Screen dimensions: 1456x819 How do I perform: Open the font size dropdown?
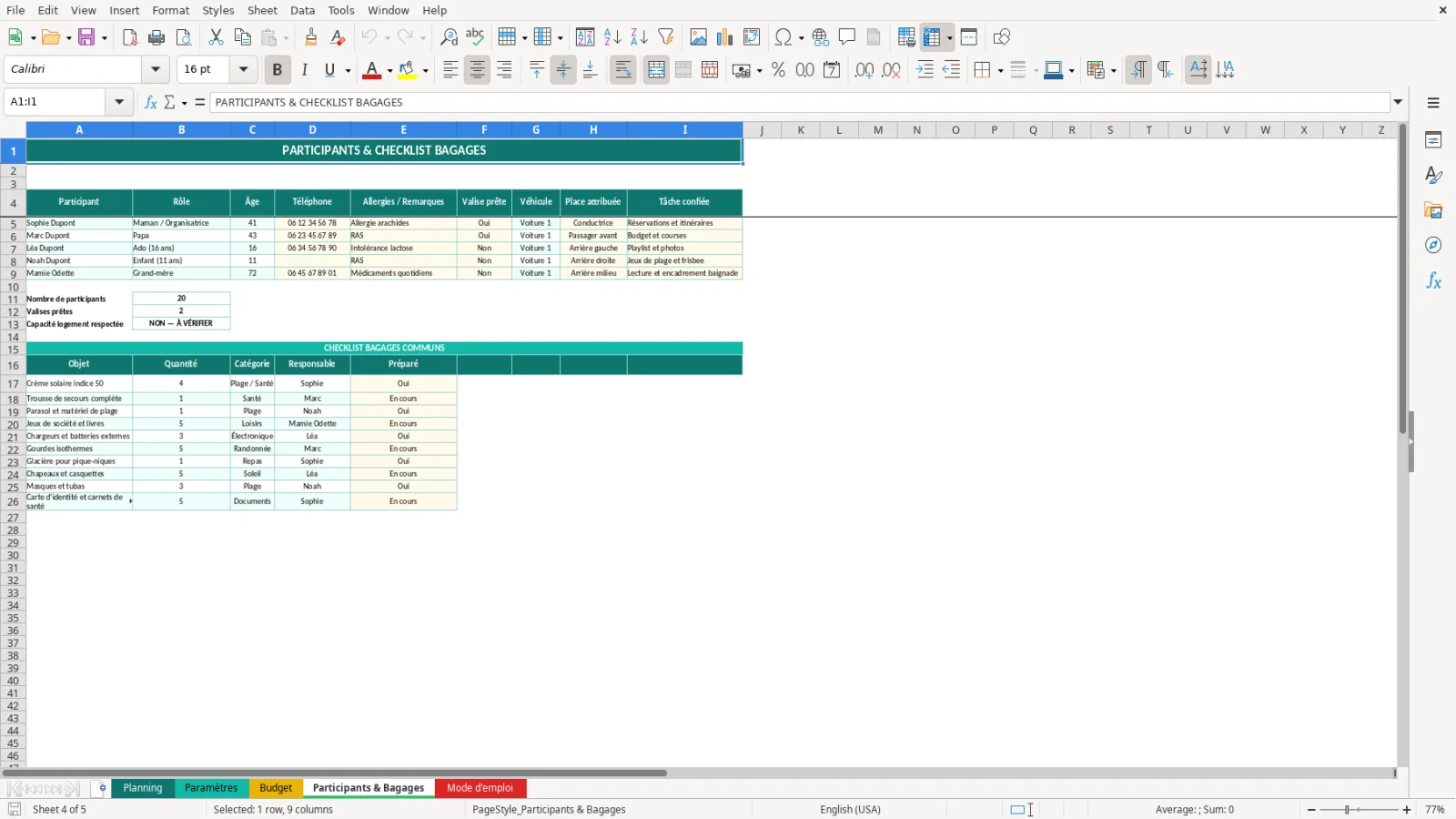[243, 69]
